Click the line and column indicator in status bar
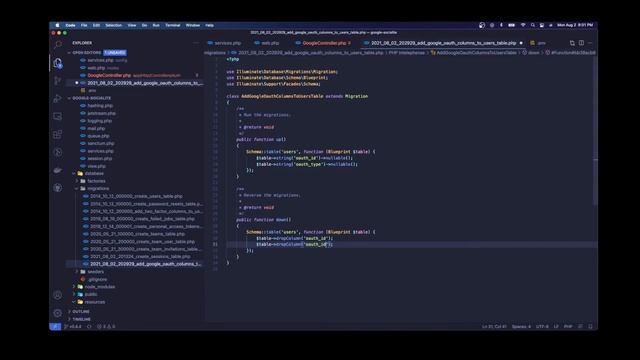Image resolution: width=640 pixels, height=360 pixels. (x=494, y=327)
